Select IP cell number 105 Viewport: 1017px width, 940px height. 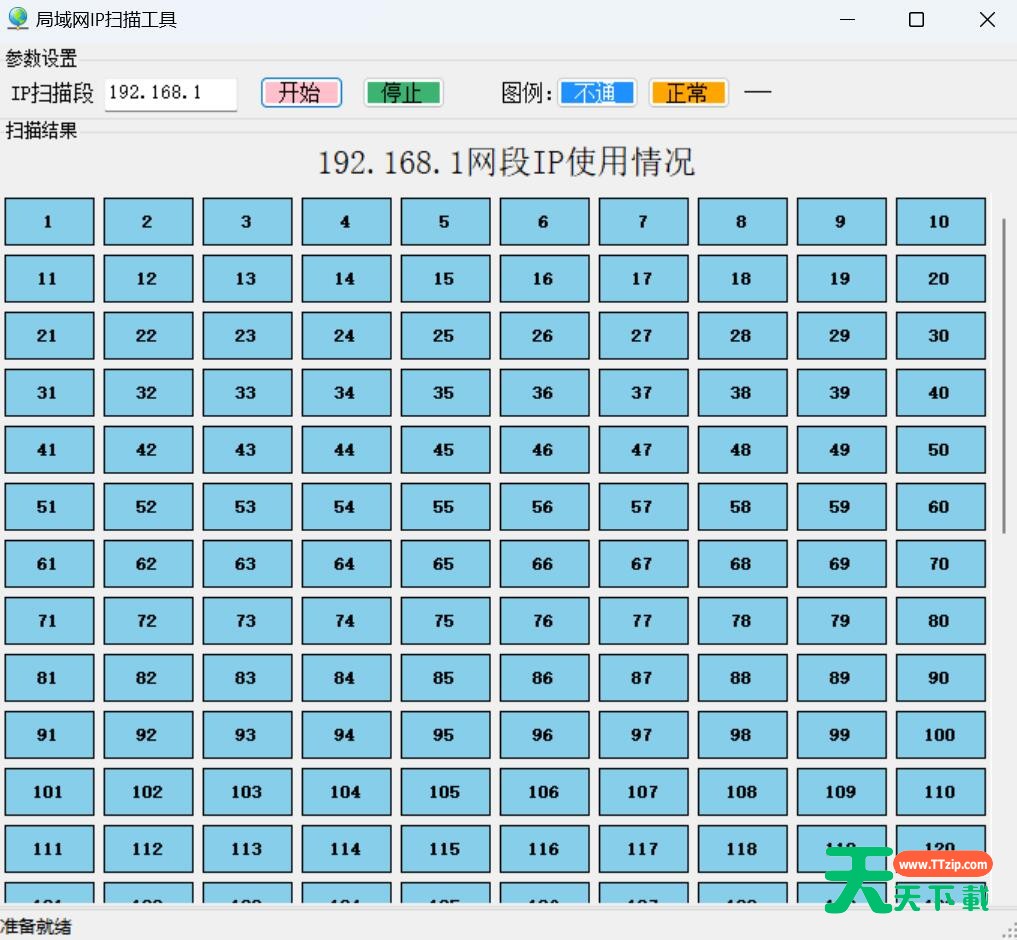tap(445, 792)
